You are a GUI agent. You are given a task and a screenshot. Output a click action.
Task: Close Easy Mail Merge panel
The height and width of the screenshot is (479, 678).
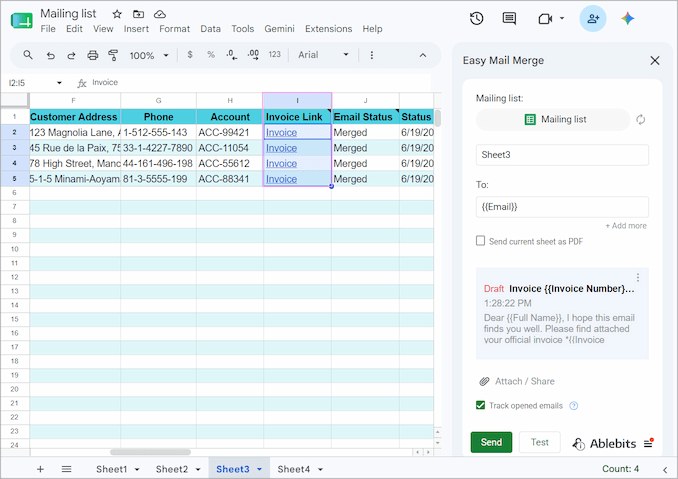click(x=655, y=61)
